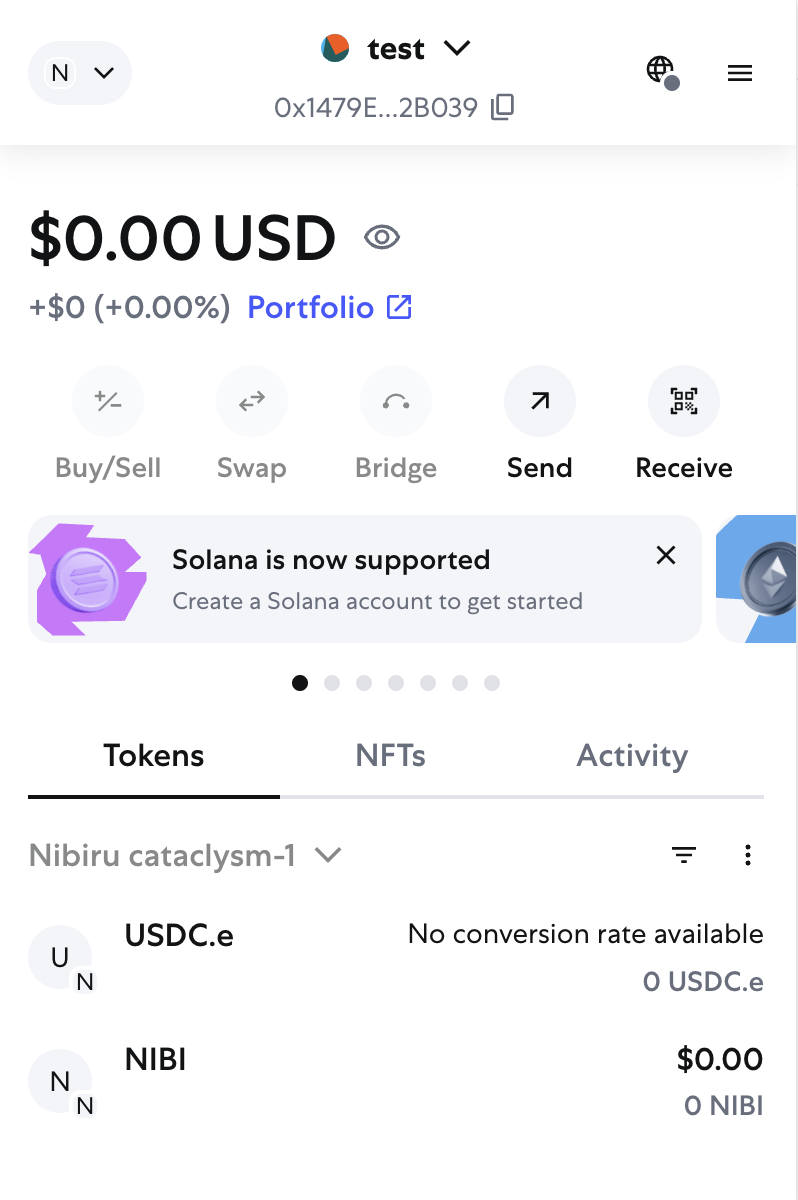Select the second carousel dot indicator

coord(332,683)
